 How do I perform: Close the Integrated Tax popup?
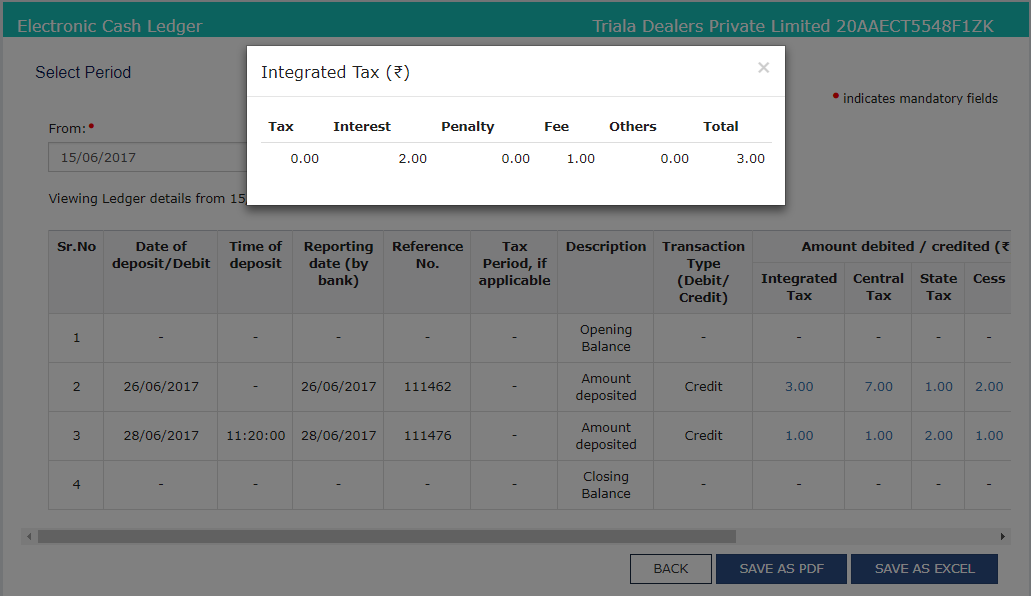pos(763,68)
